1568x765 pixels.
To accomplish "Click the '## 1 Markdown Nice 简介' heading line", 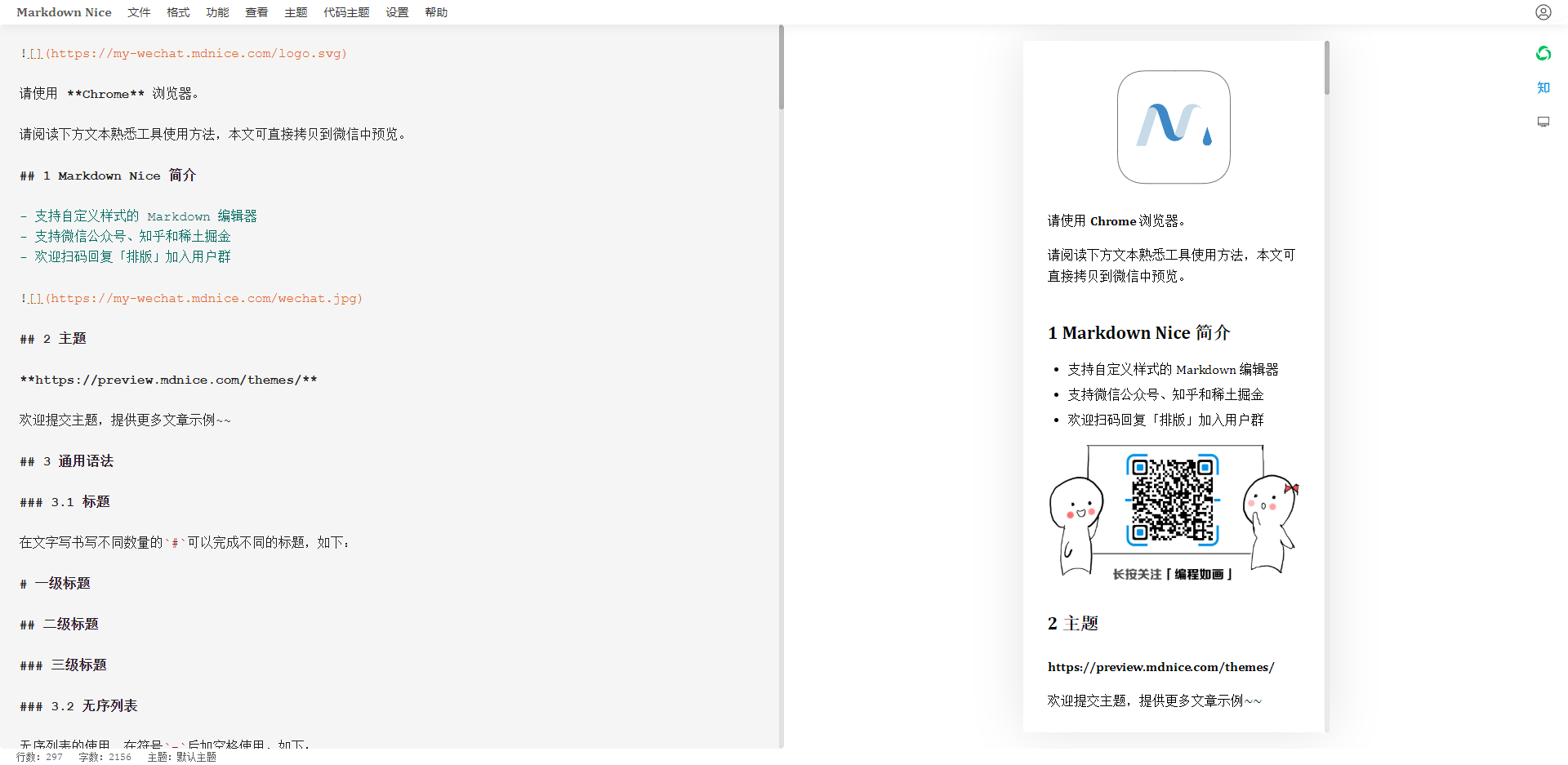I will tap(108, 176).
